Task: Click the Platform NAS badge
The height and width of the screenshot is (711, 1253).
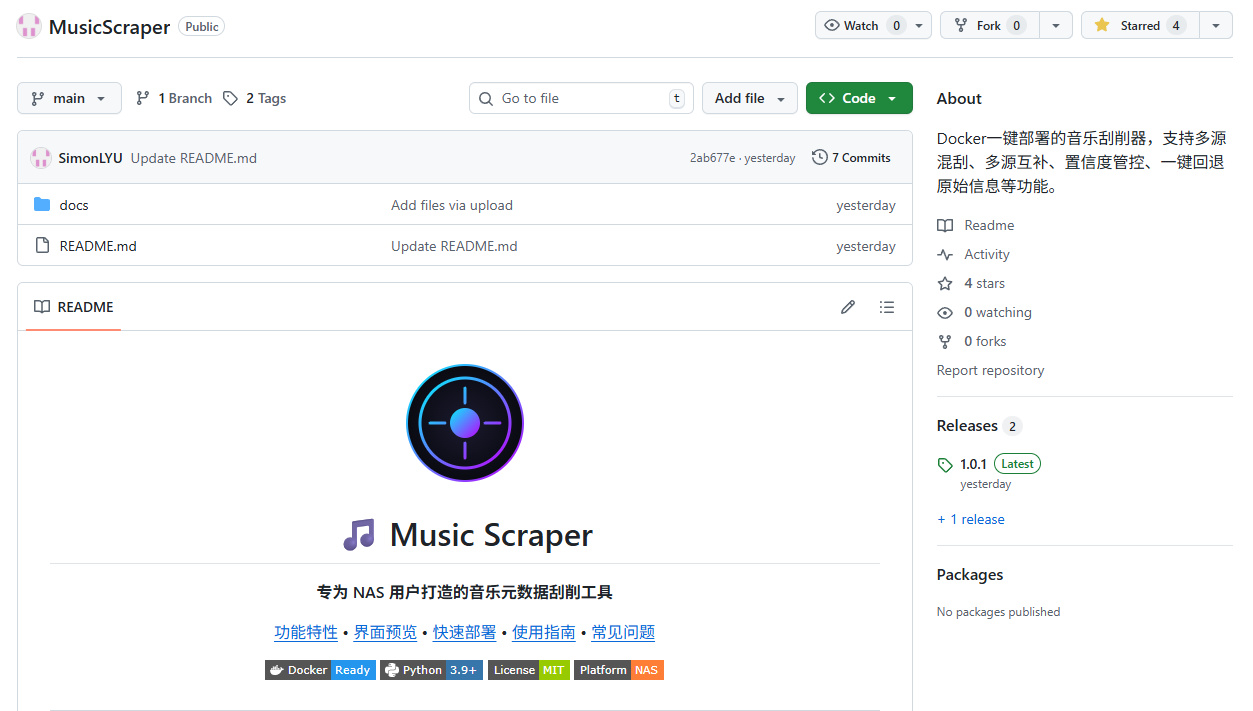Action: 619,670
